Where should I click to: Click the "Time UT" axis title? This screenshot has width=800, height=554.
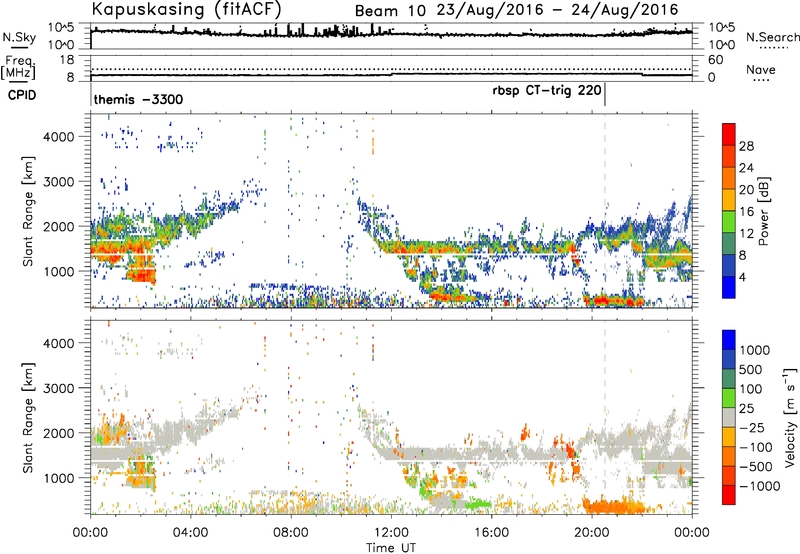[x=391, y=548]
